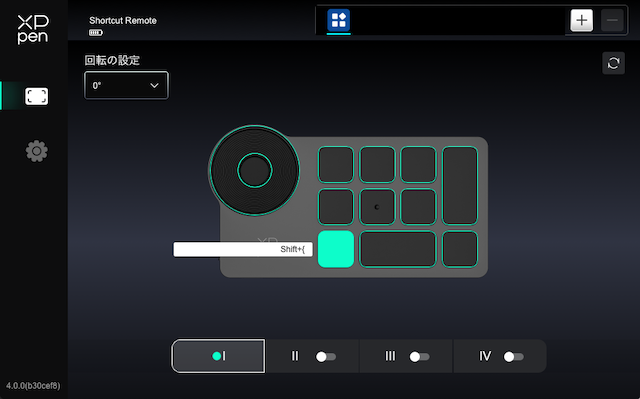
Task: Click the Shortcut Remote device name
Action: [x=123, y=20]
